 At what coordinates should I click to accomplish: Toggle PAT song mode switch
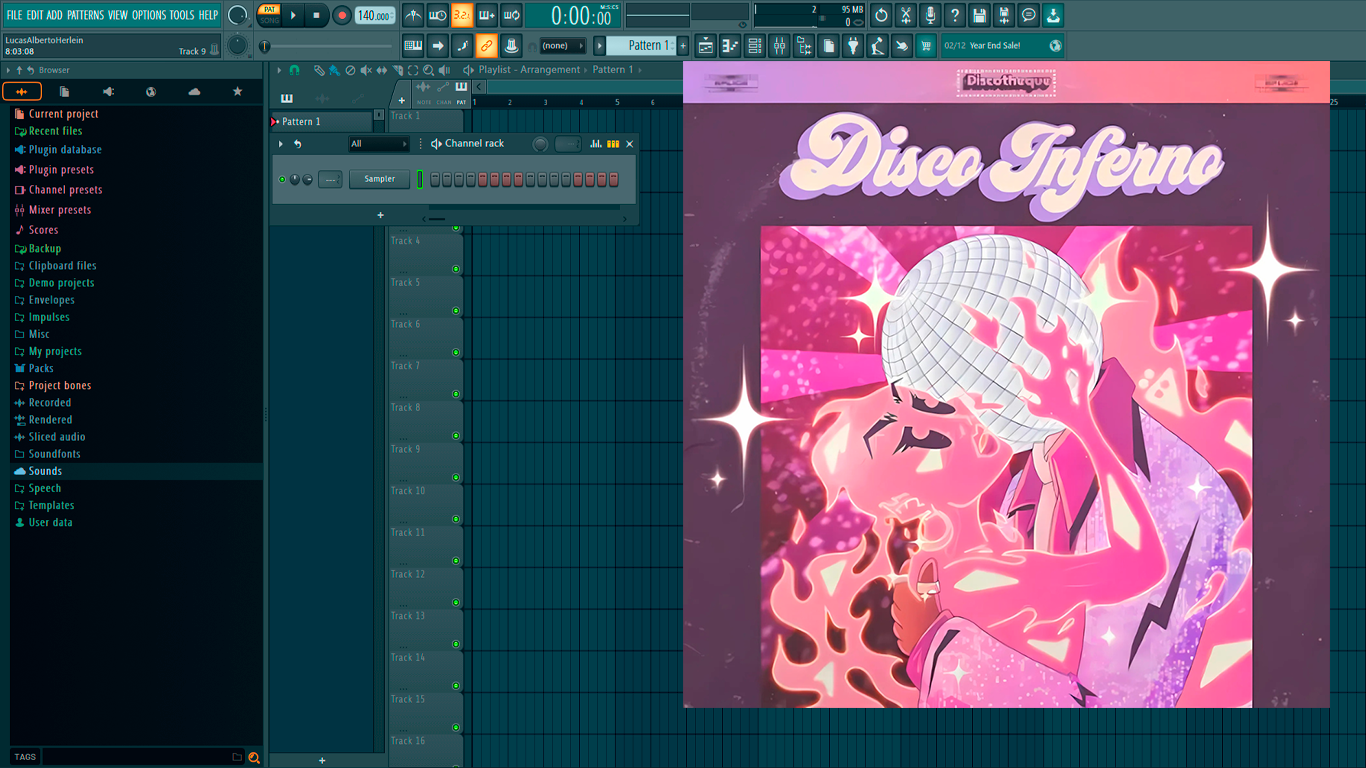[269, 15]
